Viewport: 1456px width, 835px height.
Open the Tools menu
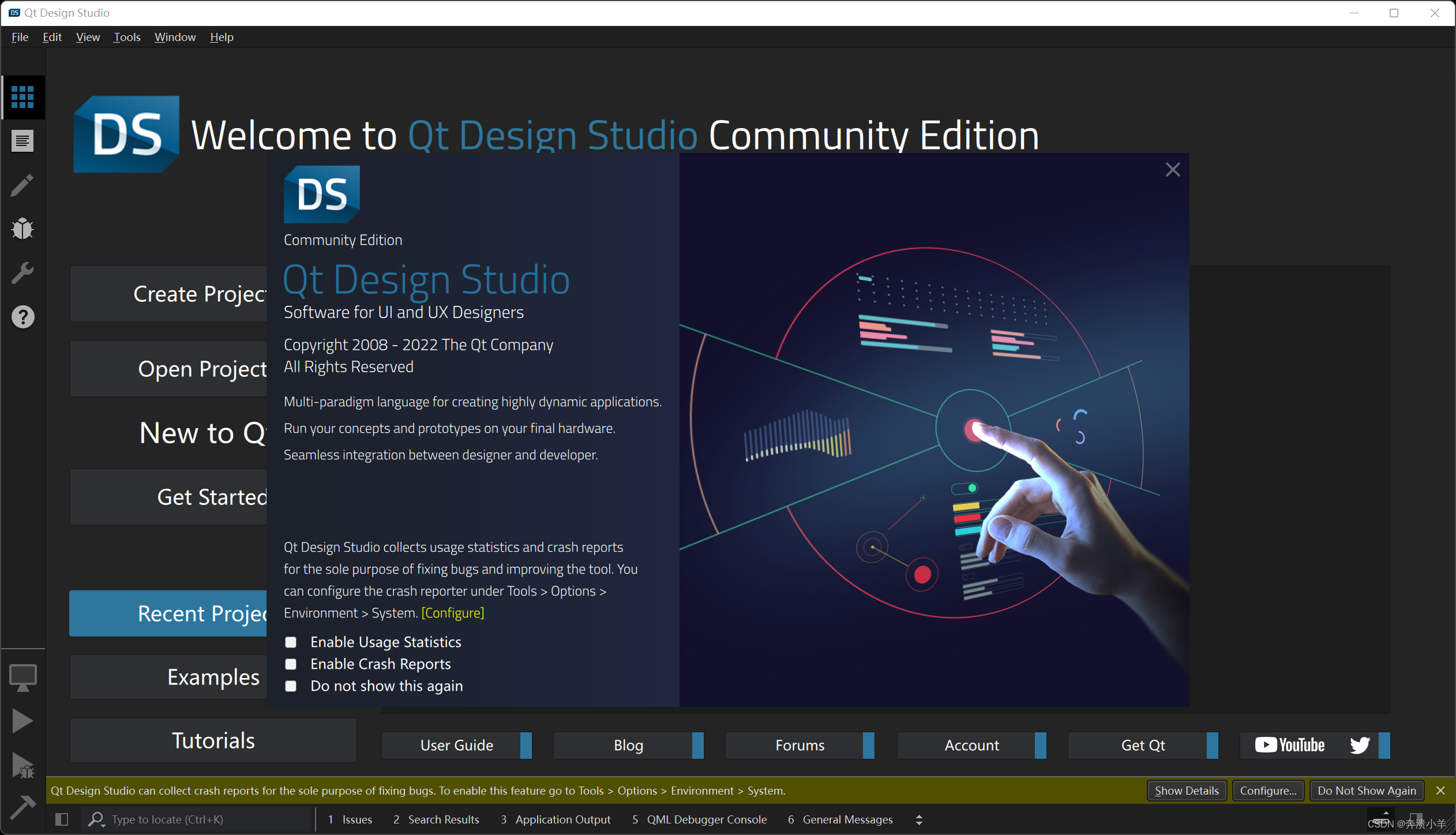click(x=127, y=37)
